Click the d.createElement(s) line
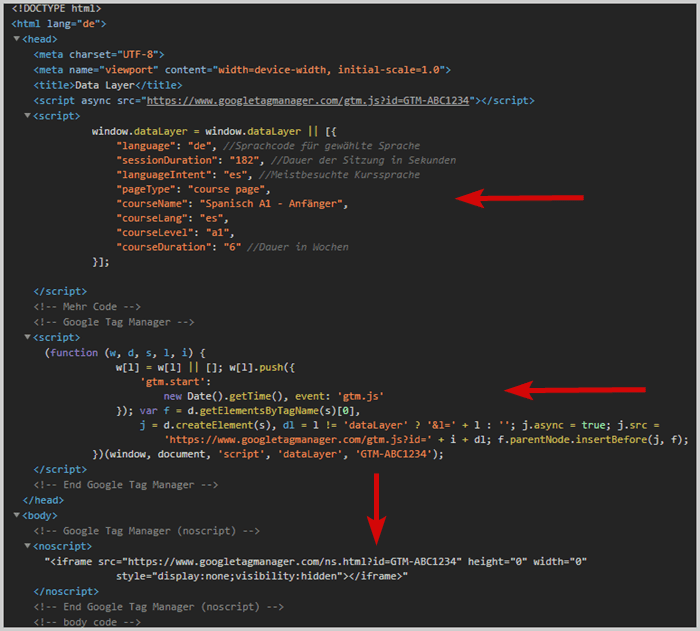Viewport: 700px width, 631px height. pyautogui.click(x=400, y=425)
